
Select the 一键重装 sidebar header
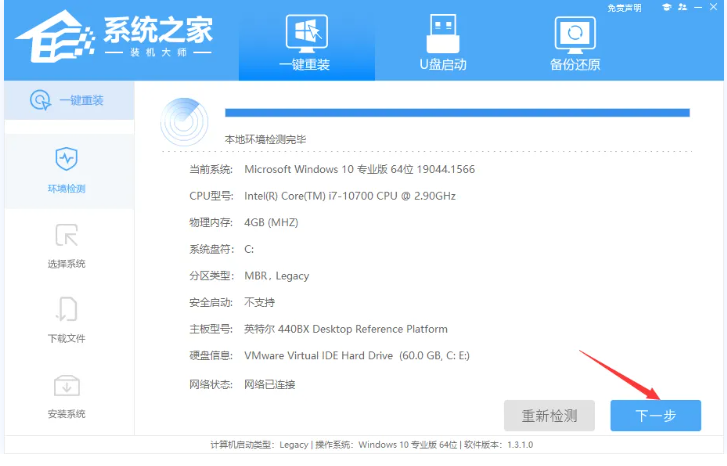[69, 100]
